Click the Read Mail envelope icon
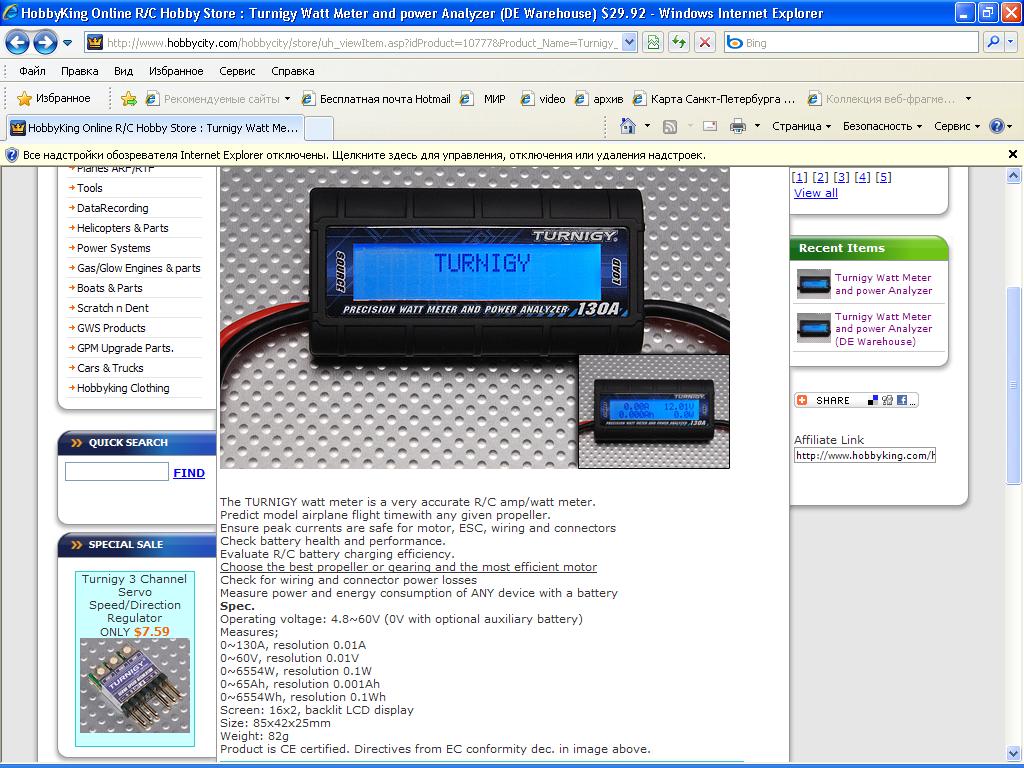 (x=710, y=126)
